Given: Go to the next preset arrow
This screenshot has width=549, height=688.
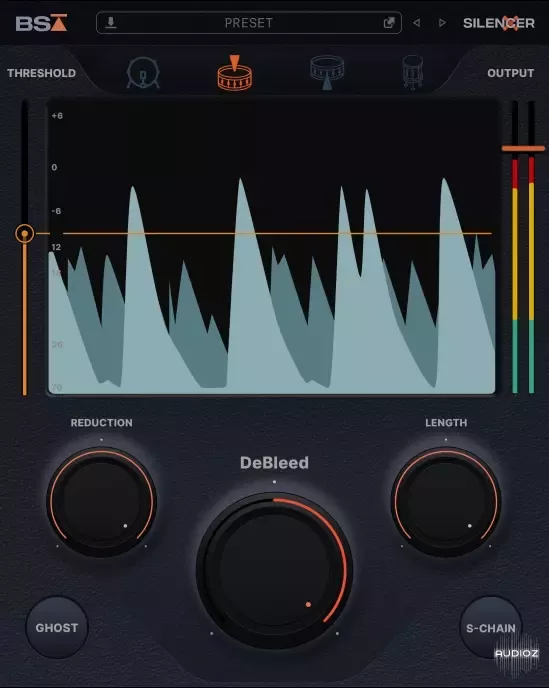Looking at the screenshot, I should coord(442,22).
